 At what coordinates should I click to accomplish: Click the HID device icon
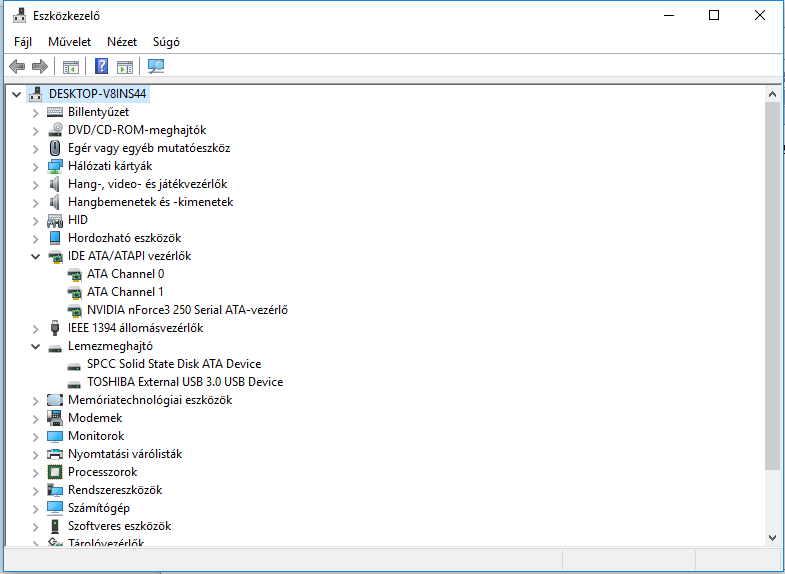tap(55, 221)
